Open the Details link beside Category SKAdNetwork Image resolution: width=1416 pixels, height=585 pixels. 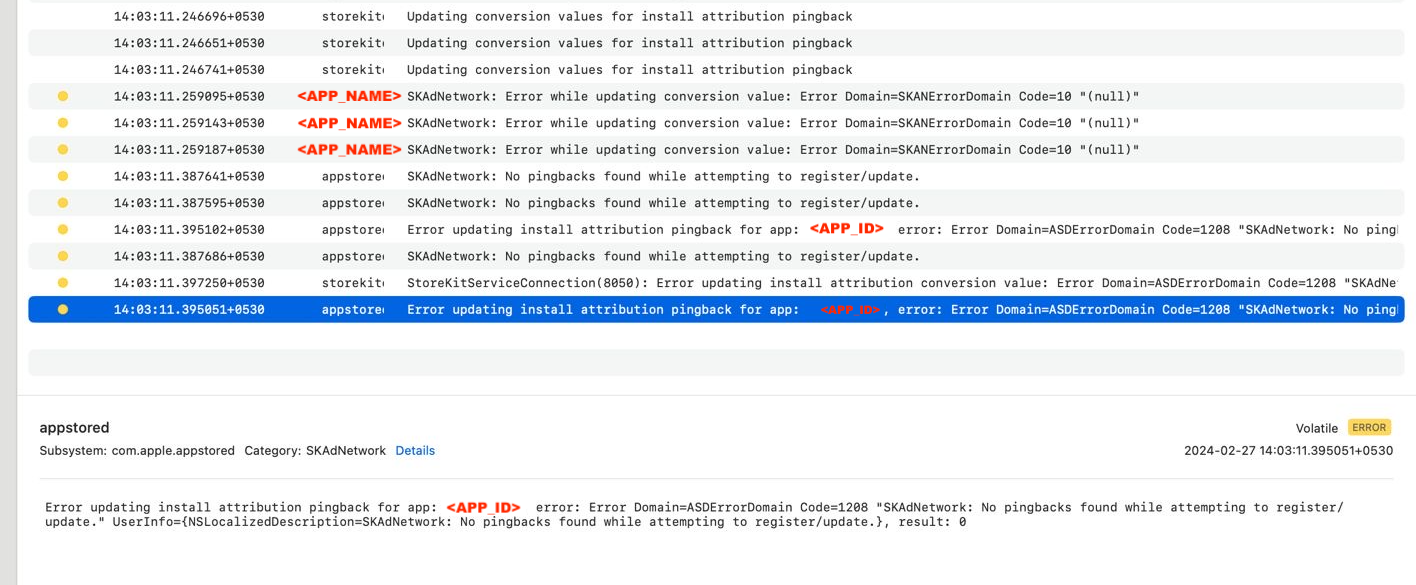coord(415,451)
